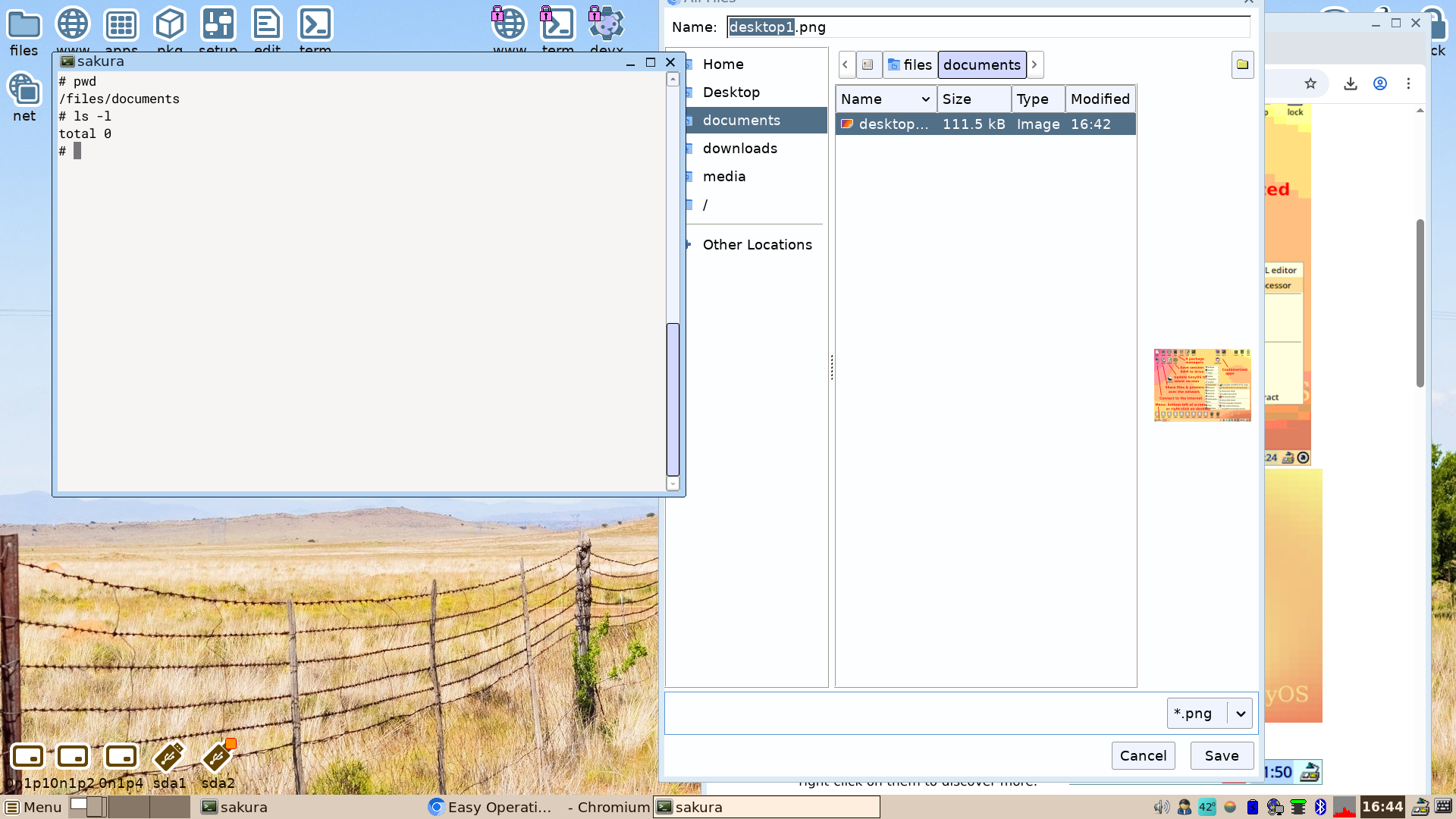The height and width of the screenshot is (819, 1456).
Task: Open the sda2 USB drive icon
Action: [218, 764]
